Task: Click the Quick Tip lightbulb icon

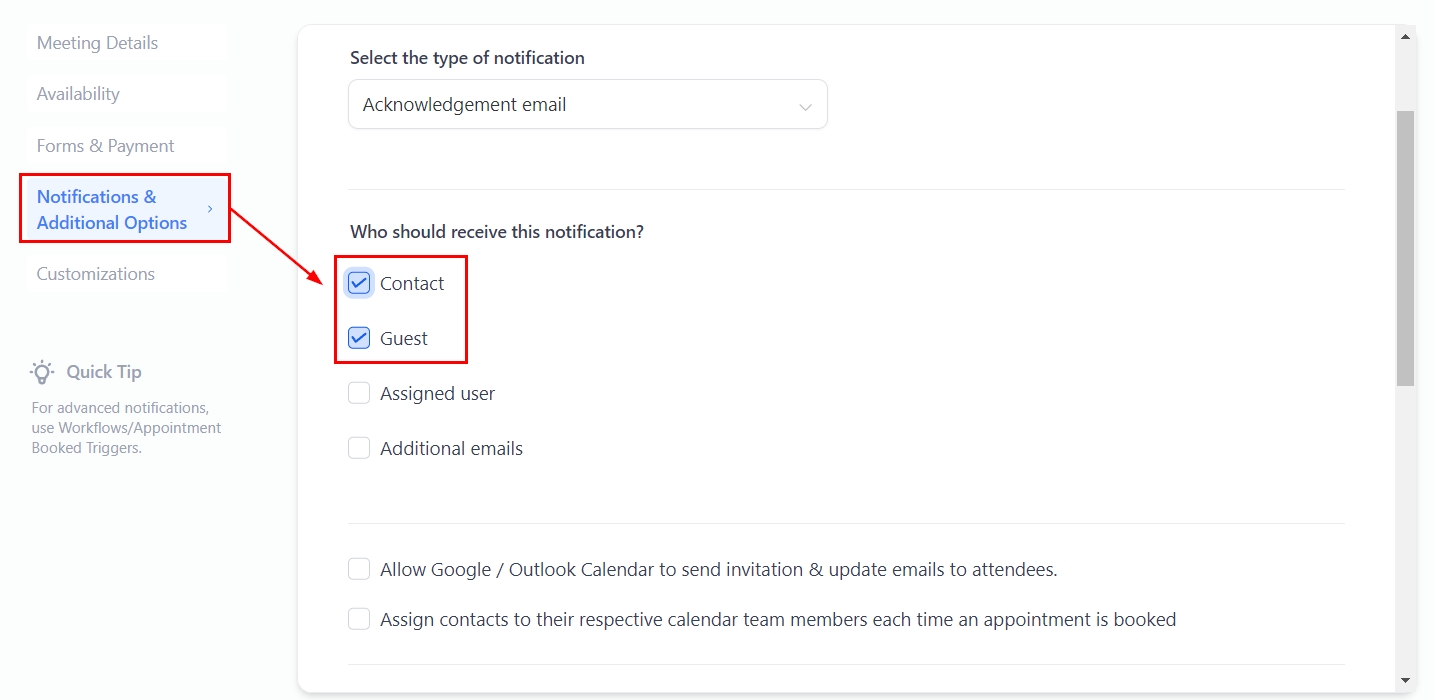Action: [x=42, y=372]
